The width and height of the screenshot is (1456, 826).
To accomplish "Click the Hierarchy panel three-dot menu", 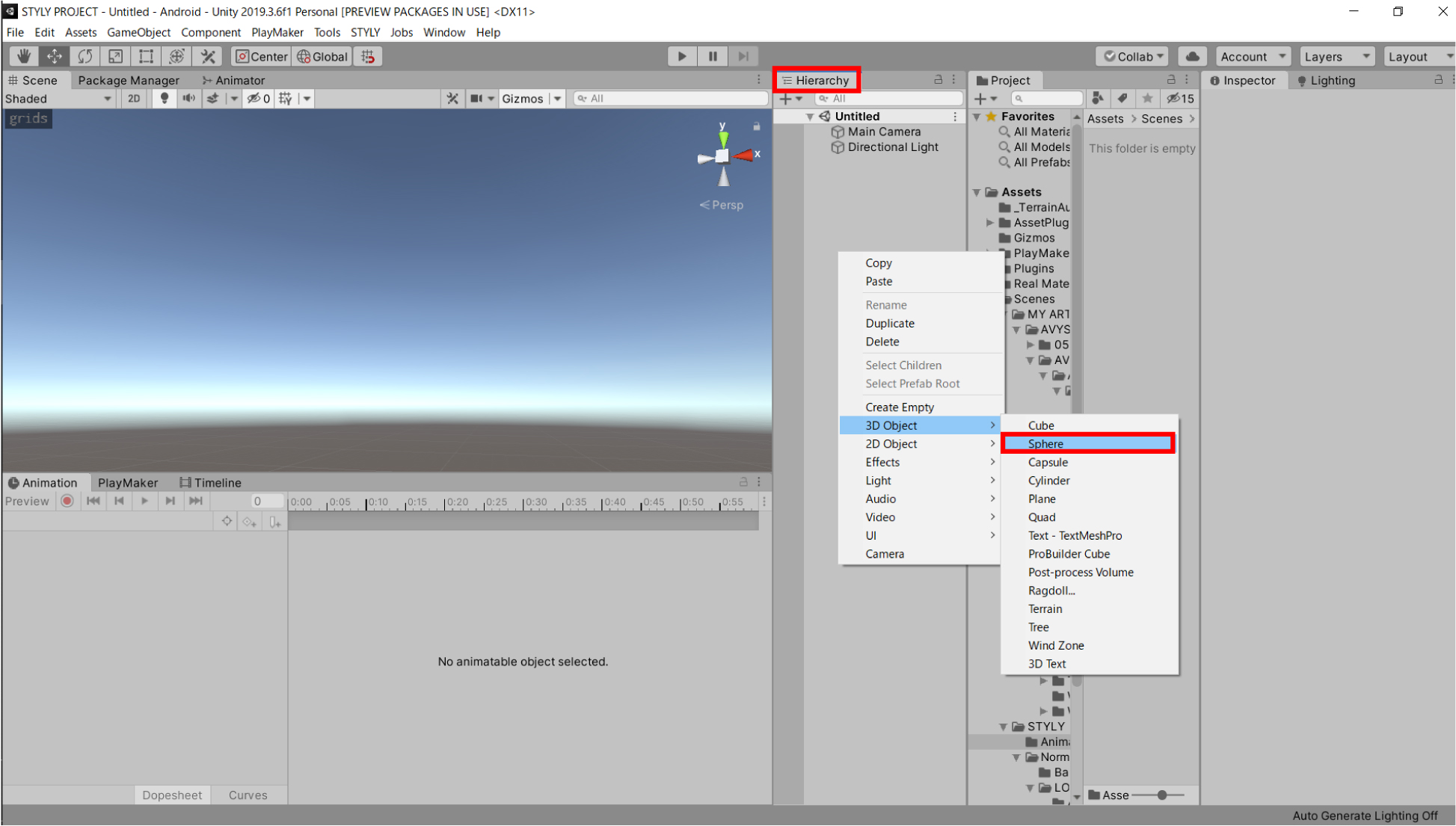I will click(x=953, y=79).
